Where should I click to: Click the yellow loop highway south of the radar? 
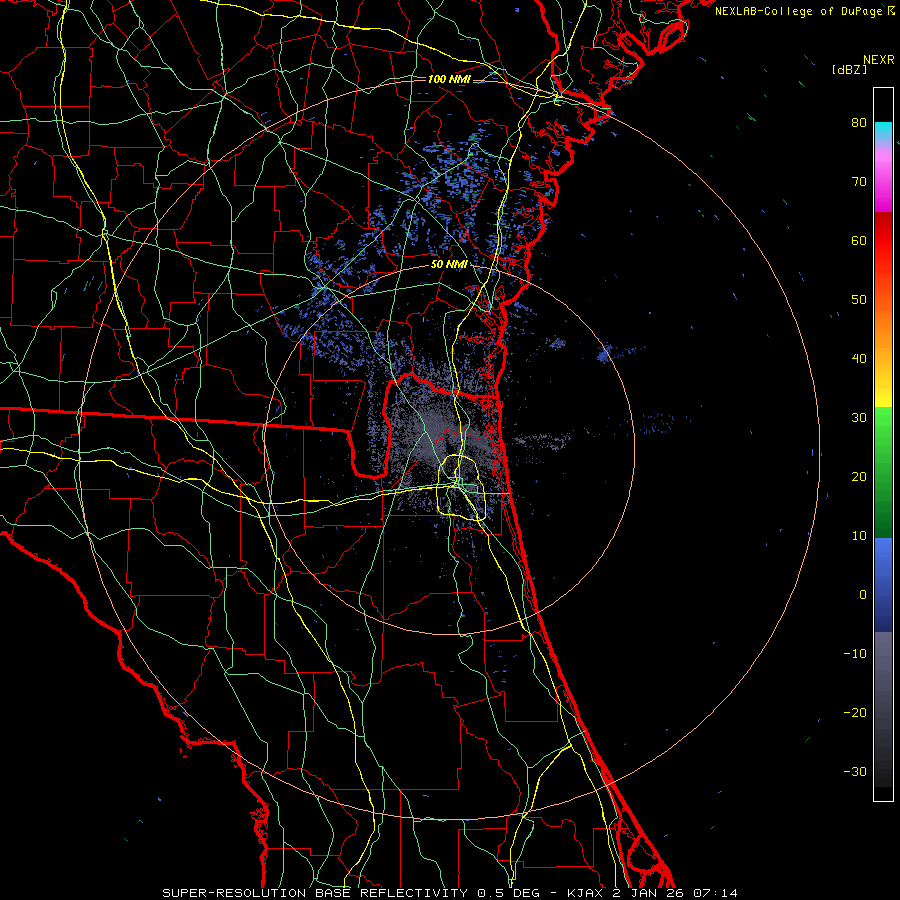(x=461, y=487)
